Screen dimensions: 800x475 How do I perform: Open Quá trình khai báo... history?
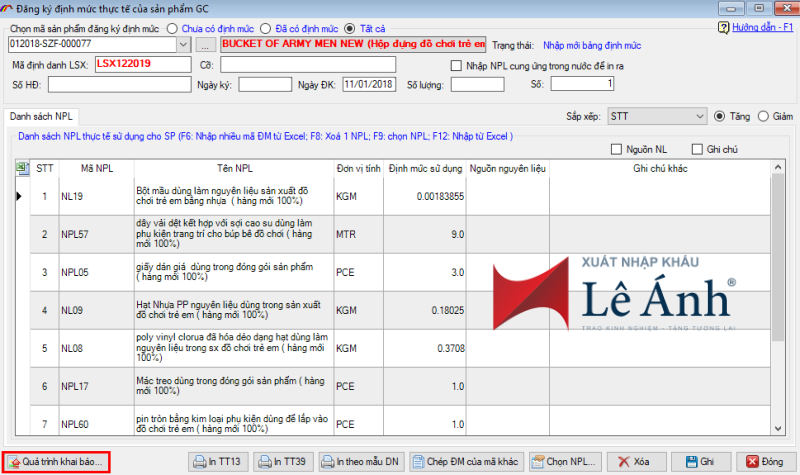tap(56, 462)
